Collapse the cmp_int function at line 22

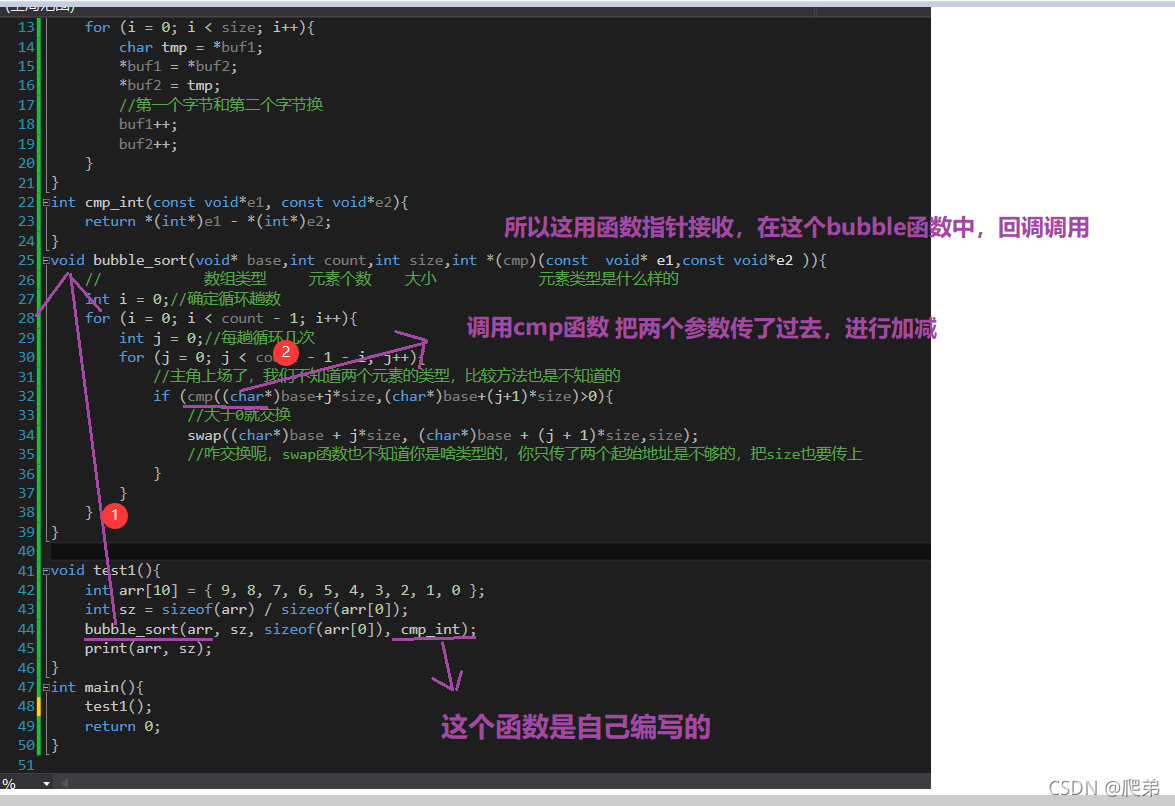pyautogui.click(x=46, y=202)
